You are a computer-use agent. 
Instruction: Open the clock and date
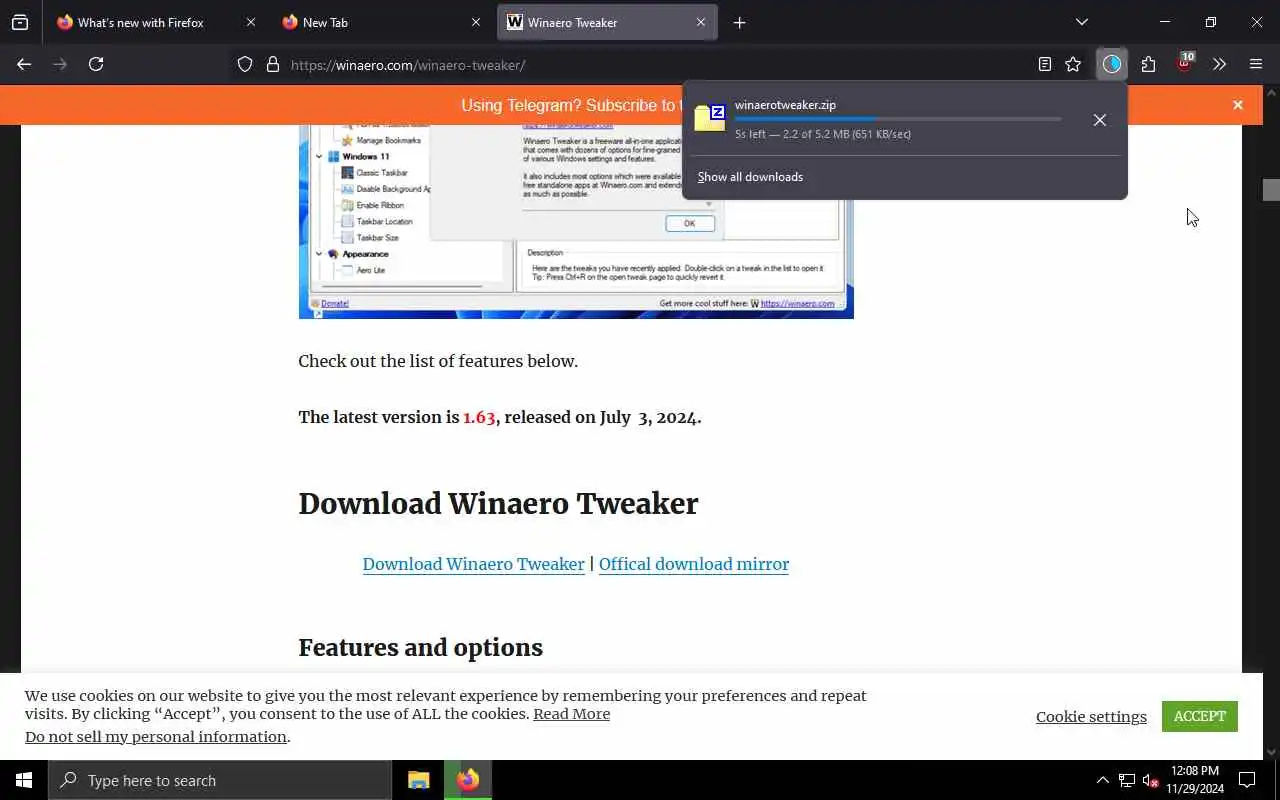pyautogui.click(x=1194, y=780)
